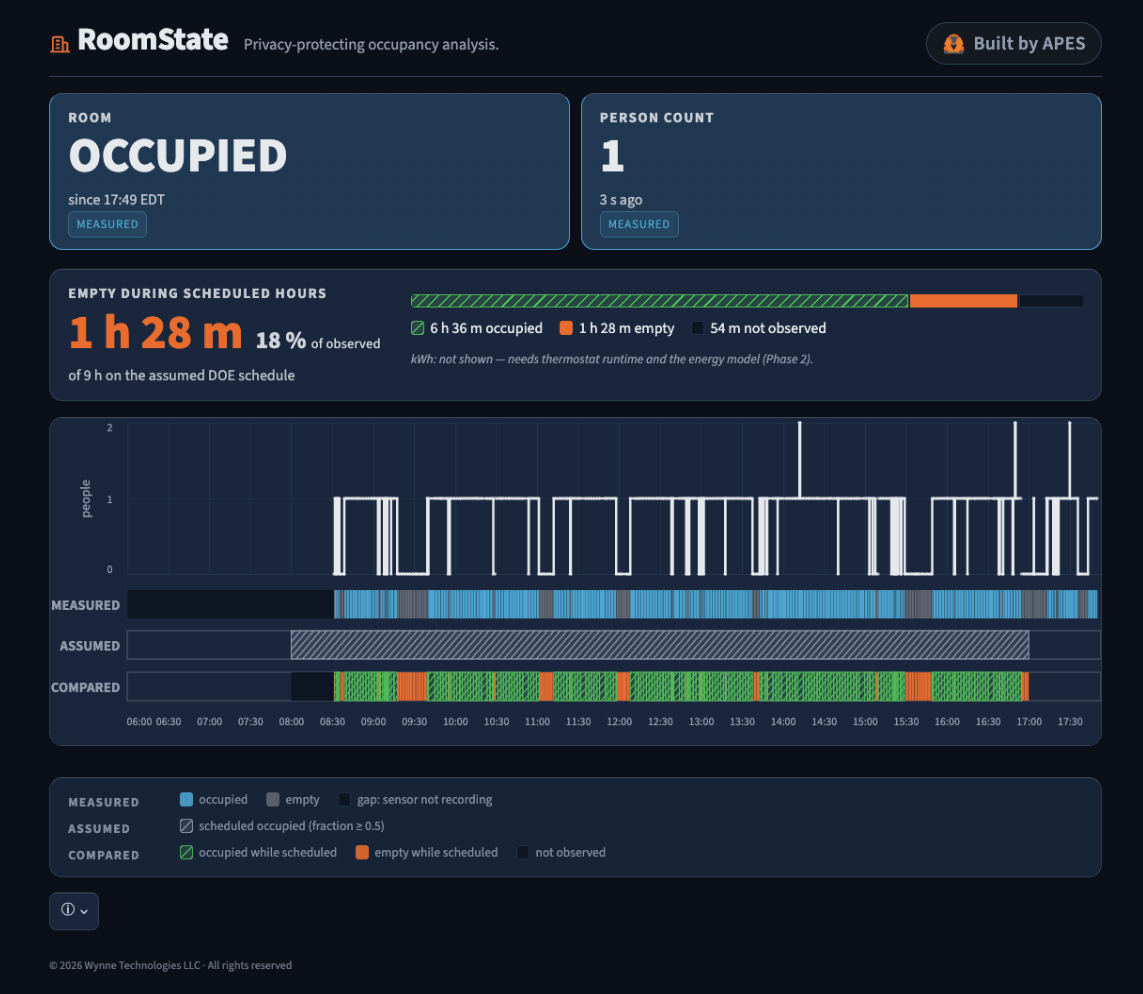Click the 17:00 time axis label

(1029, 721)
